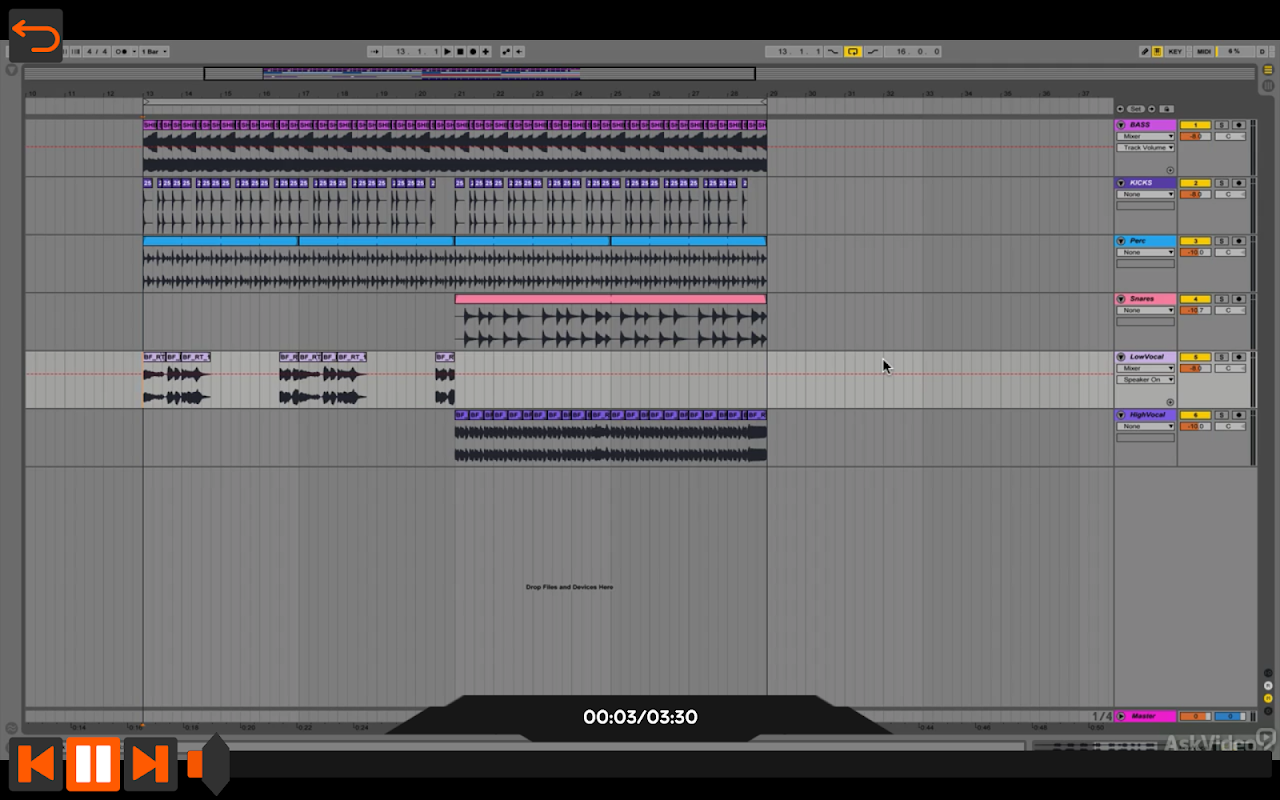Open the BASS Track Volume control chooser
This screenshot has height=800, width=1280.
1146,148
